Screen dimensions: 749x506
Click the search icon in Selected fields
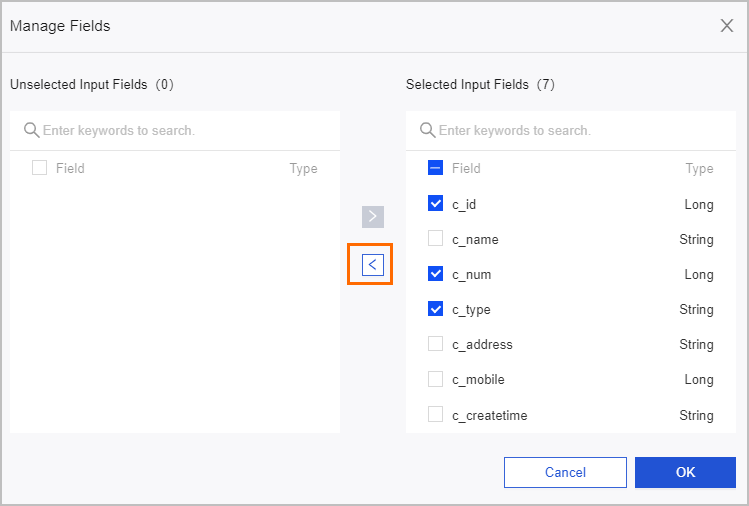[427, 130]
